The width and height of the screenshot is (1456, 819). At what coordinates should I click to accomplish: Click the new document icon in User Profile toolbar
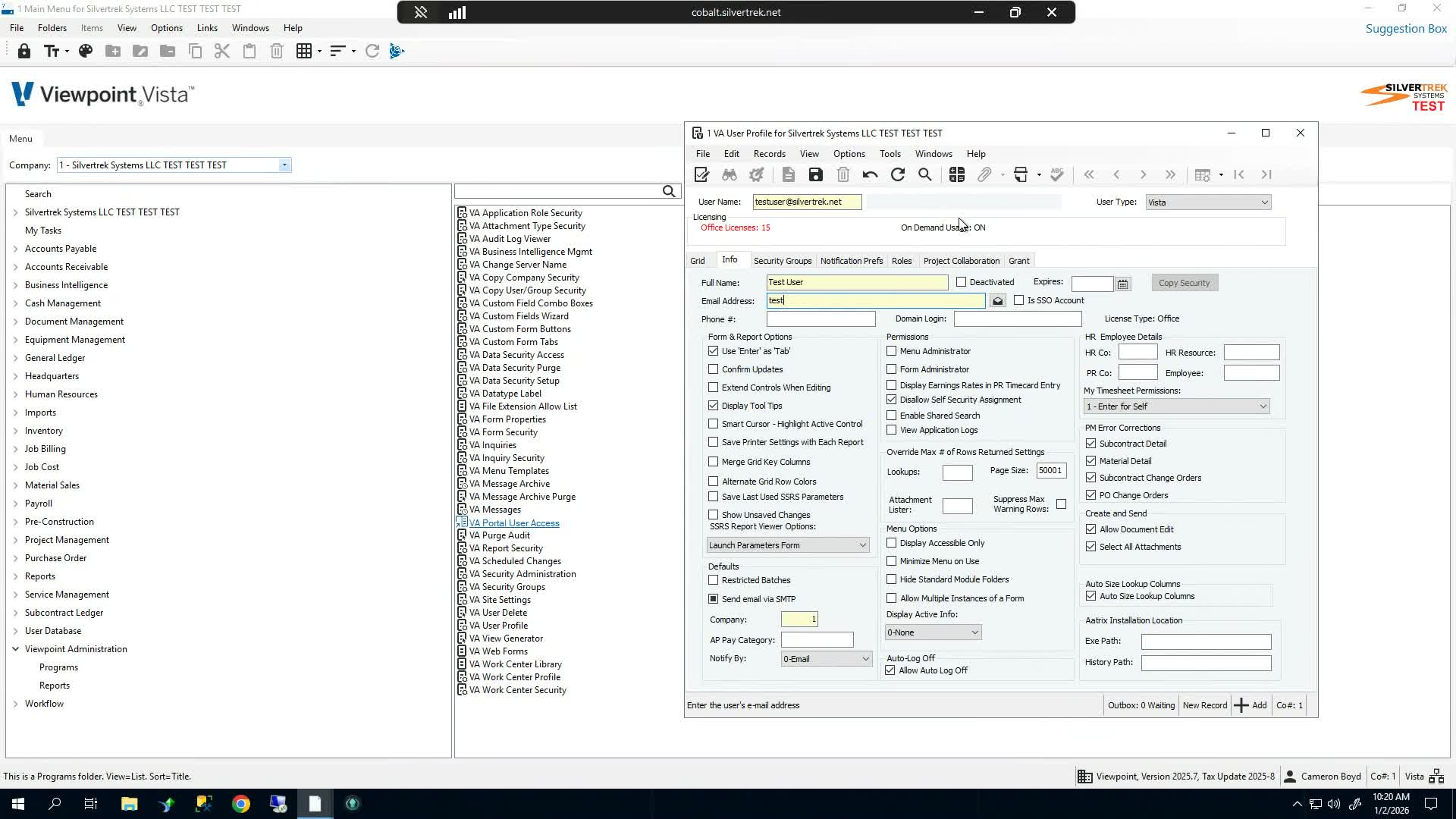789,175
